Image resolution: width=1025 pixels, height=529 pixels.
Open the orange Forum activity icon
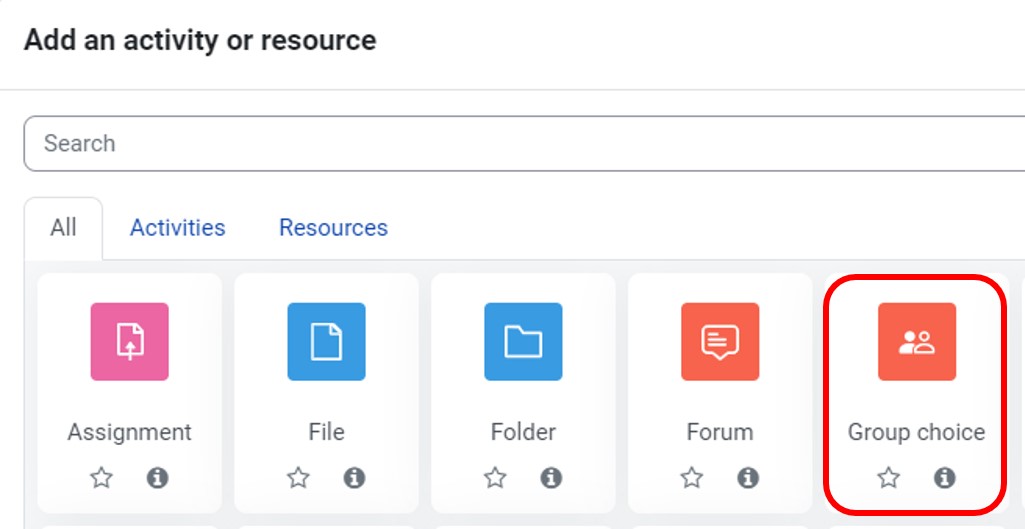coord(720,342)
